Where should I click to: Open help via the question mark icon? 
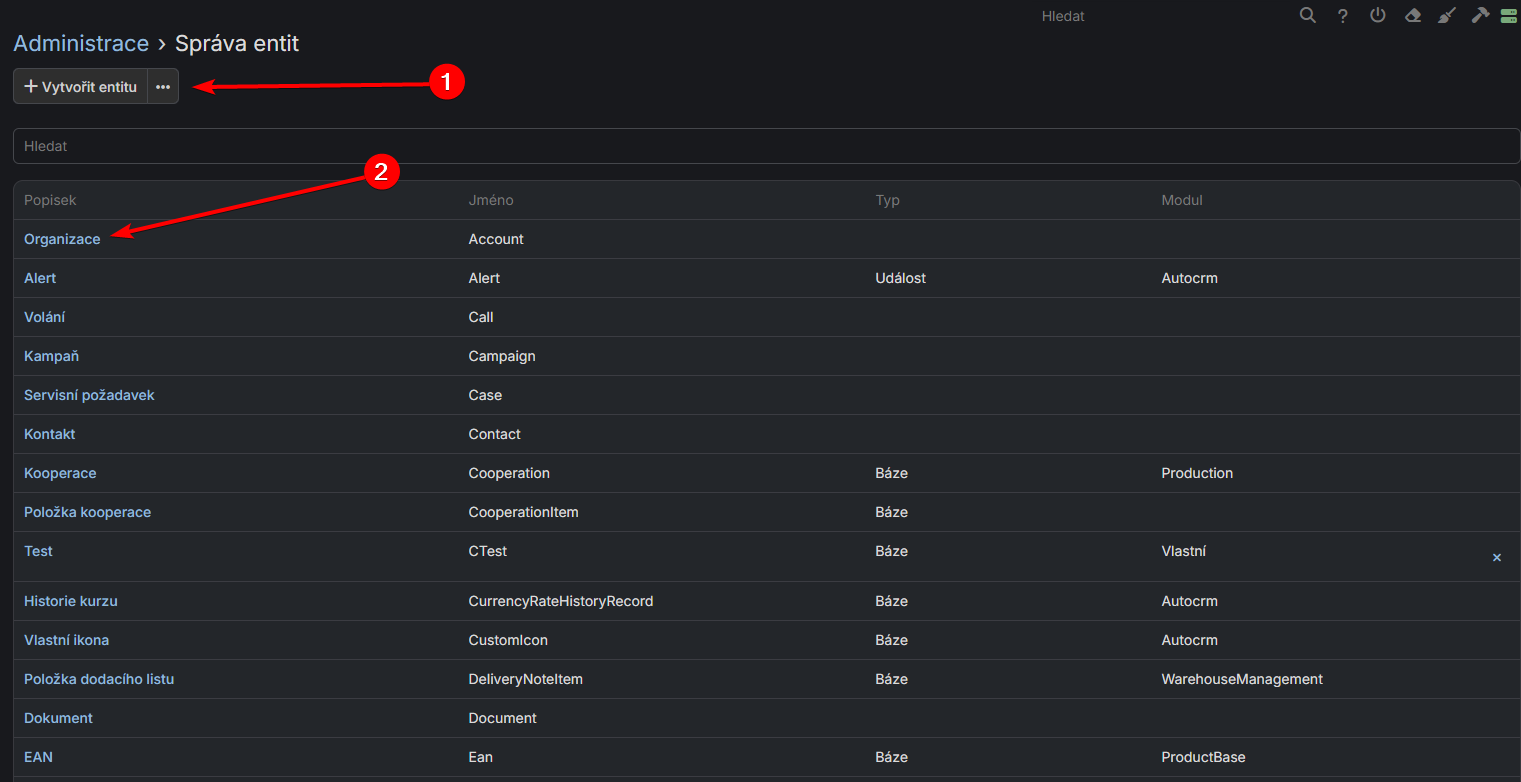[1343, 16]
